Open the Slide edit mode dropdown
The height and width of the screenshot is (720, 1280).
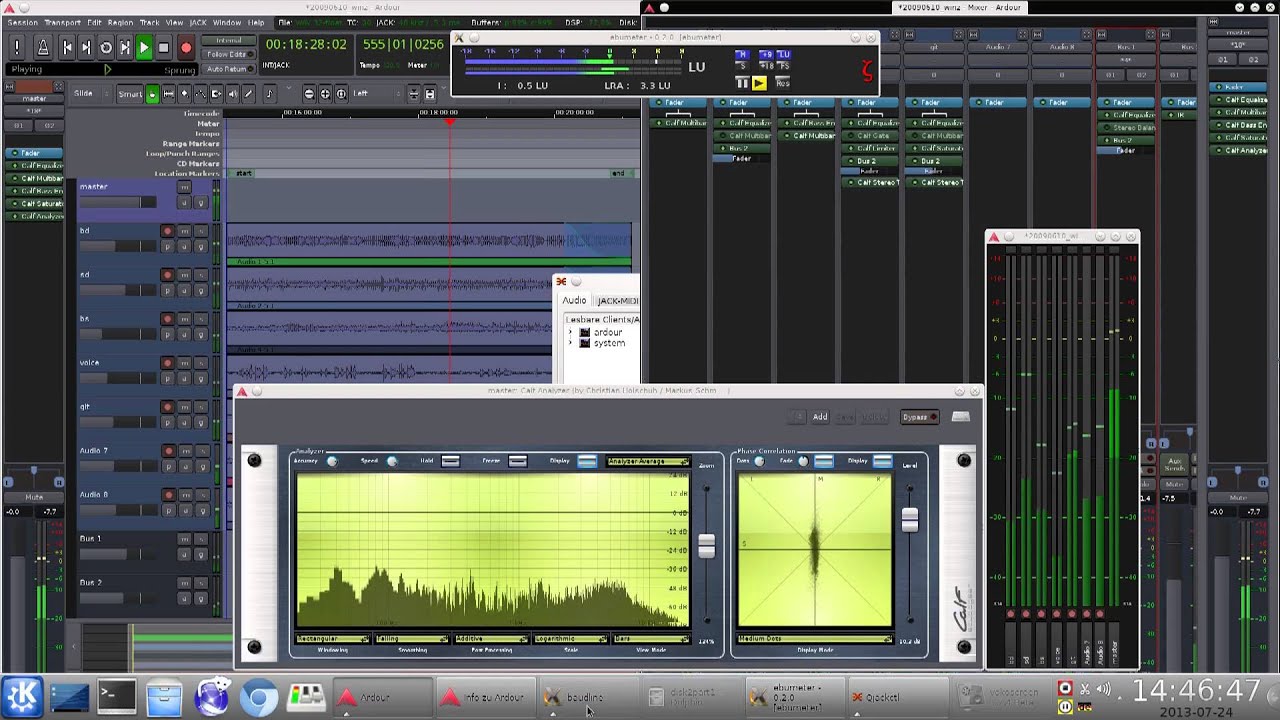(x=89, y=94)
